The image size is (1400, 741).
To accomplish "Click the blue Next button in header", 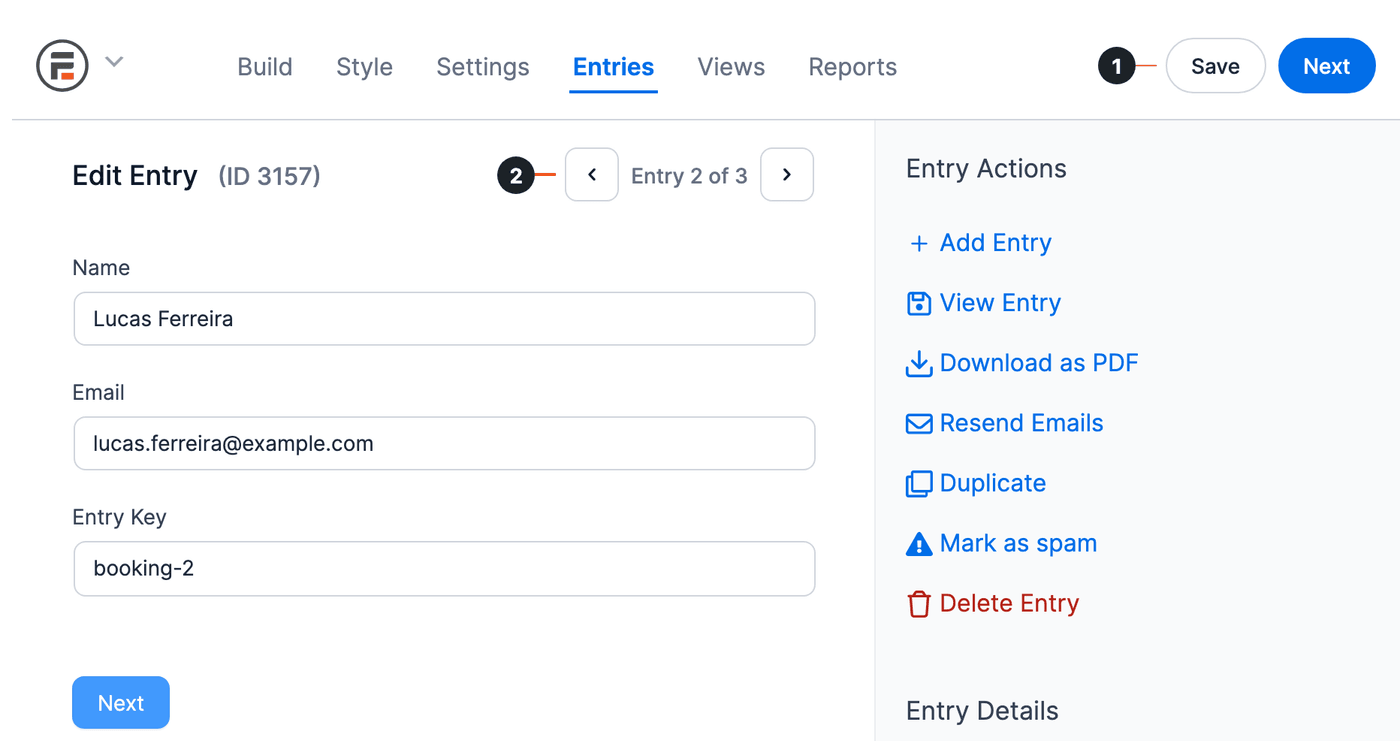I will 1327,66.
